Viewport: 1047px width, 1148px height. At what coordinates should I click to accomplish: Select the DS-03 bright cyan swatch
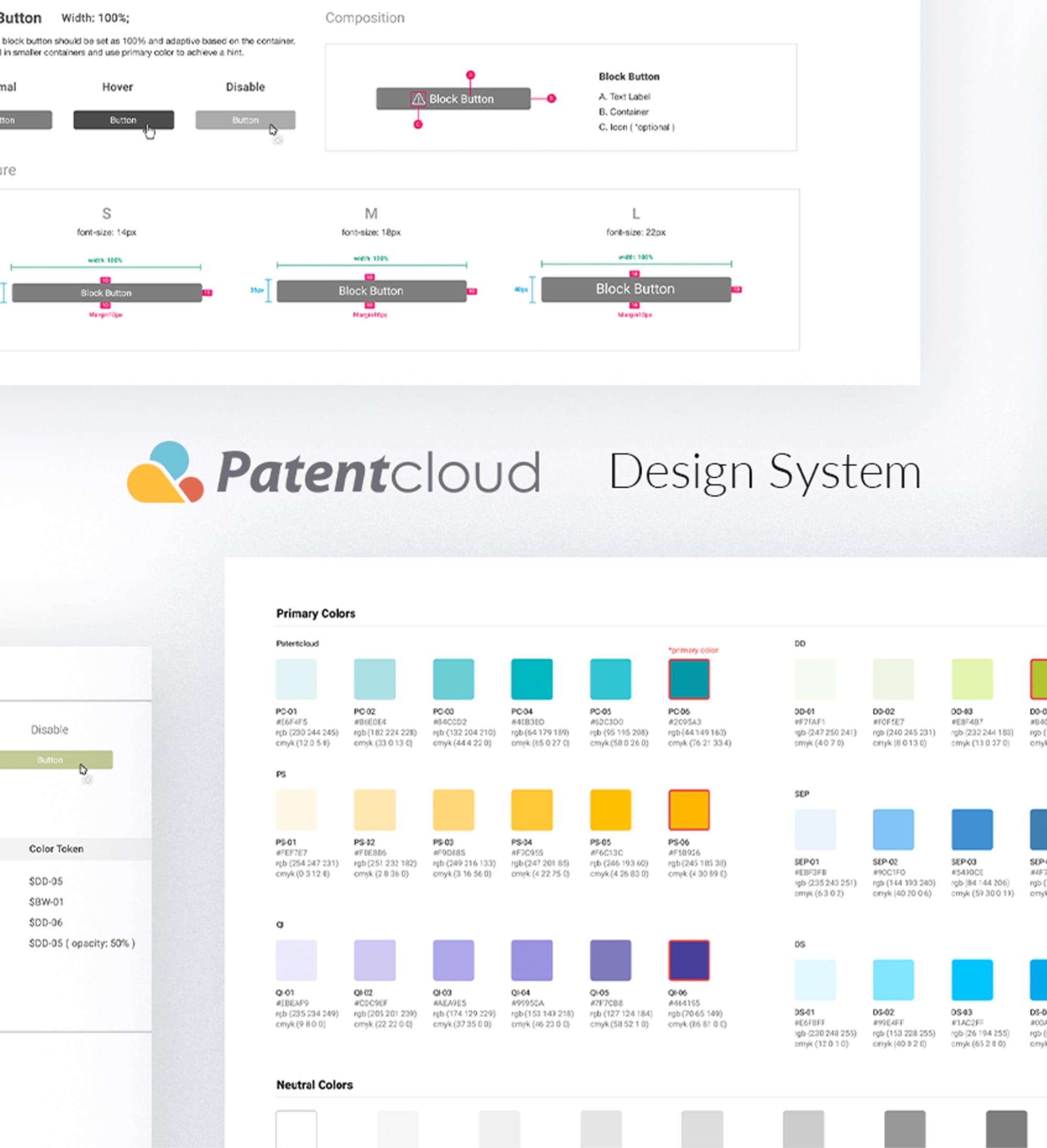971,979
